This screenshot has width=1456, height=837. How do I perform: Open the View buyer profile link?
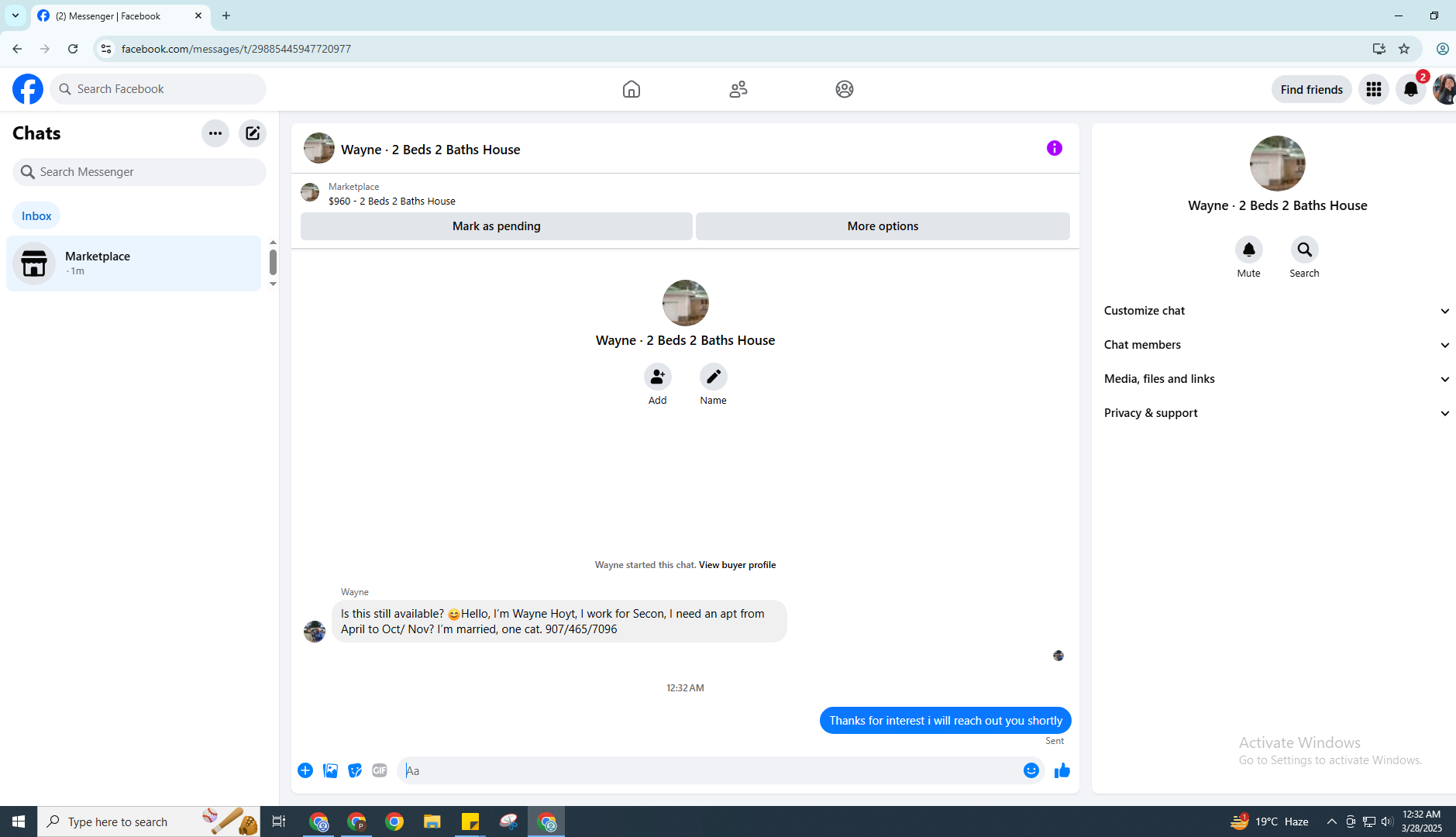pyautogui.click(x=737, y=565)
